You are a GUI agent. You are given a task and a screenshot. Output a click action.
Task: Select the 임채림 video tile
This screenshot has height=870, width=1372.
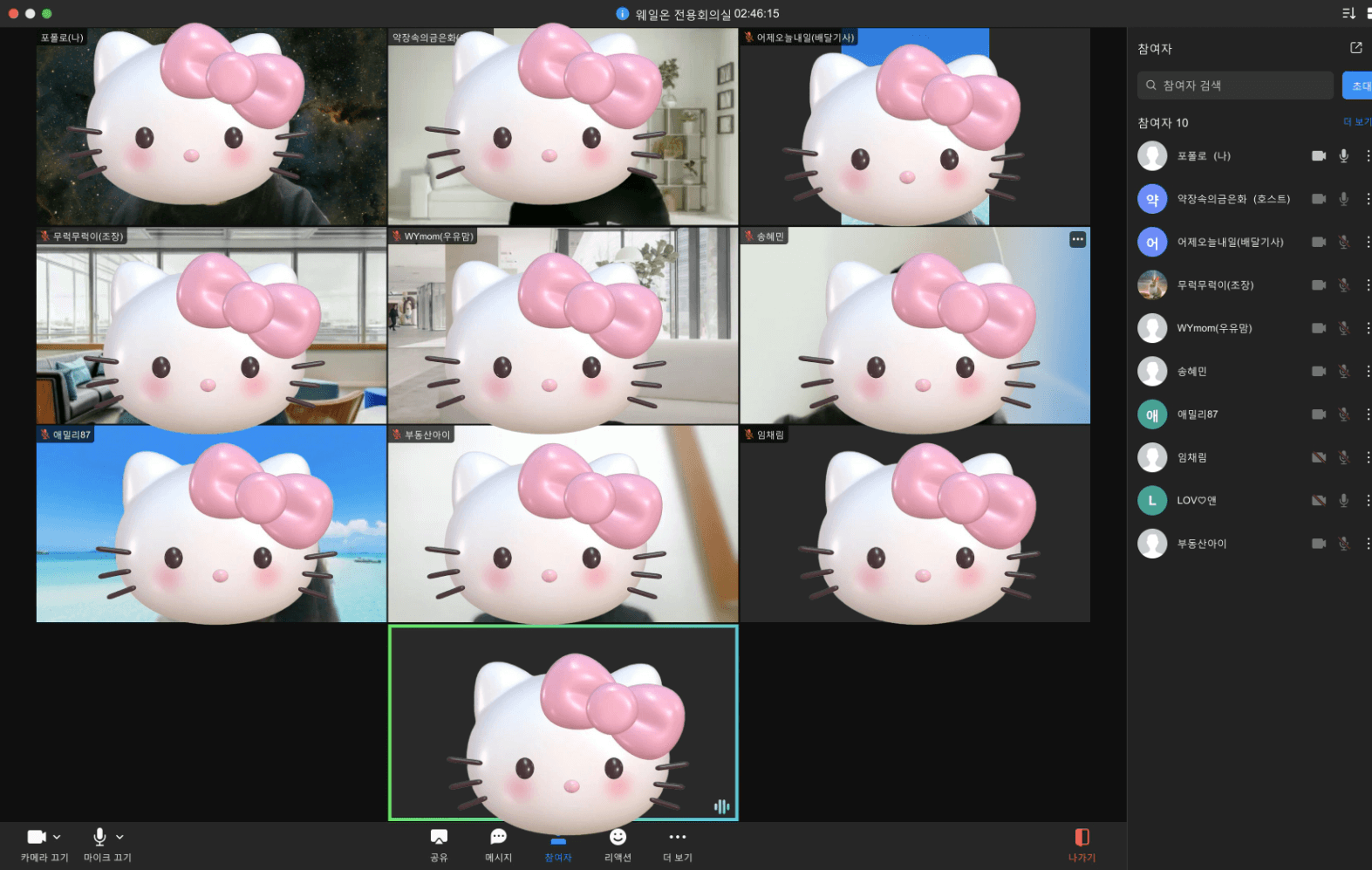point(915,524)
